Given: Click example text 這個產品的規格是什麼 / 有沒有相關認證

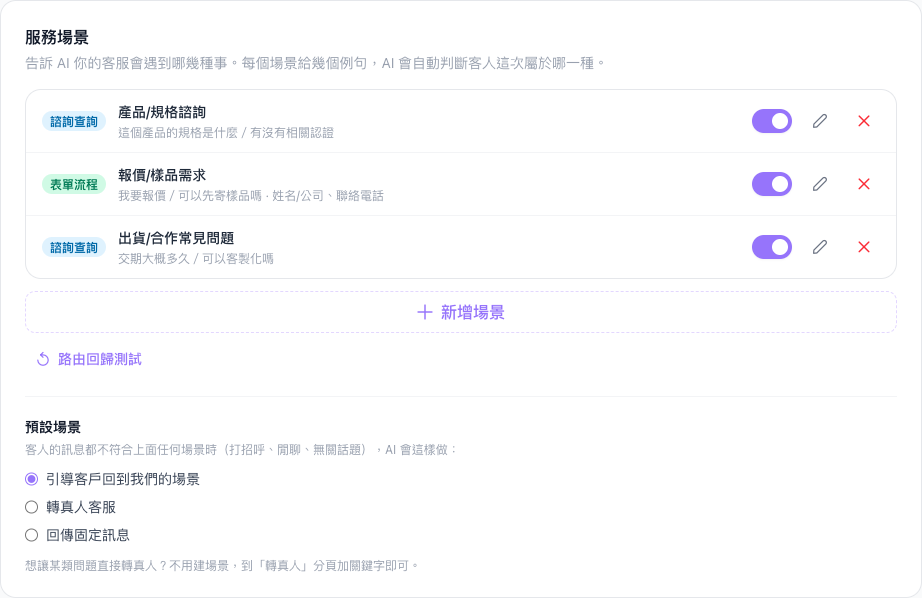Looking at the screenshot, I should (x=226, y=133).
